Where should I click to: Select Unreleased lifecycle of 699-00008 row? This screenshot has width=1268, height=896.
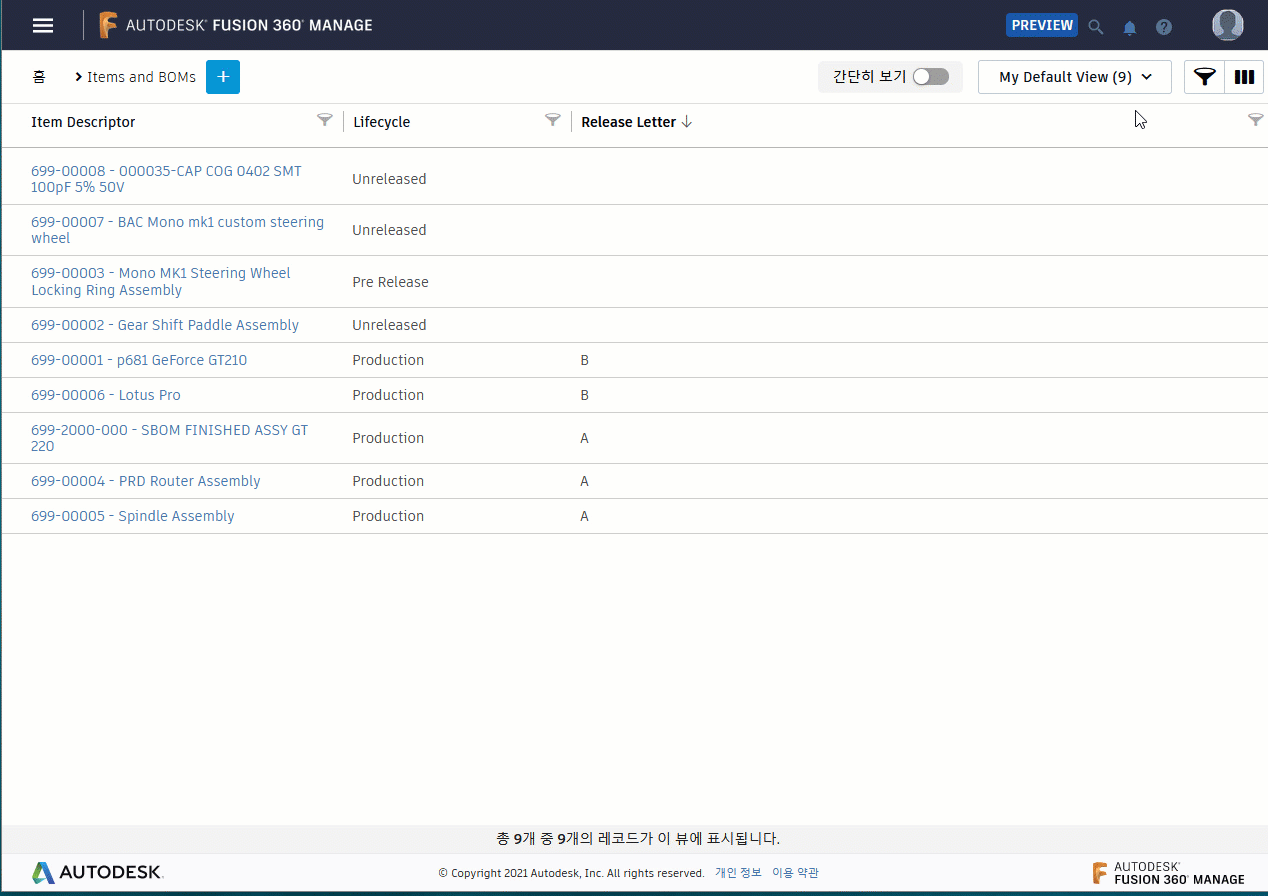389,179
